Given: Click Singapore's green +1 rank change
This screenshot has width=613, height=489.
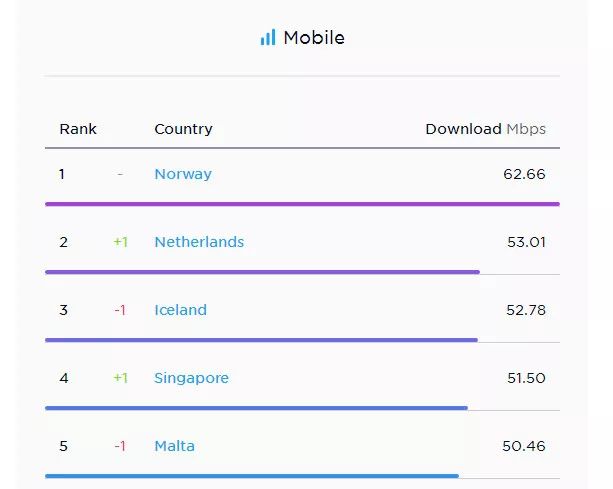Looking at the screenshot, I should point(120,378).
